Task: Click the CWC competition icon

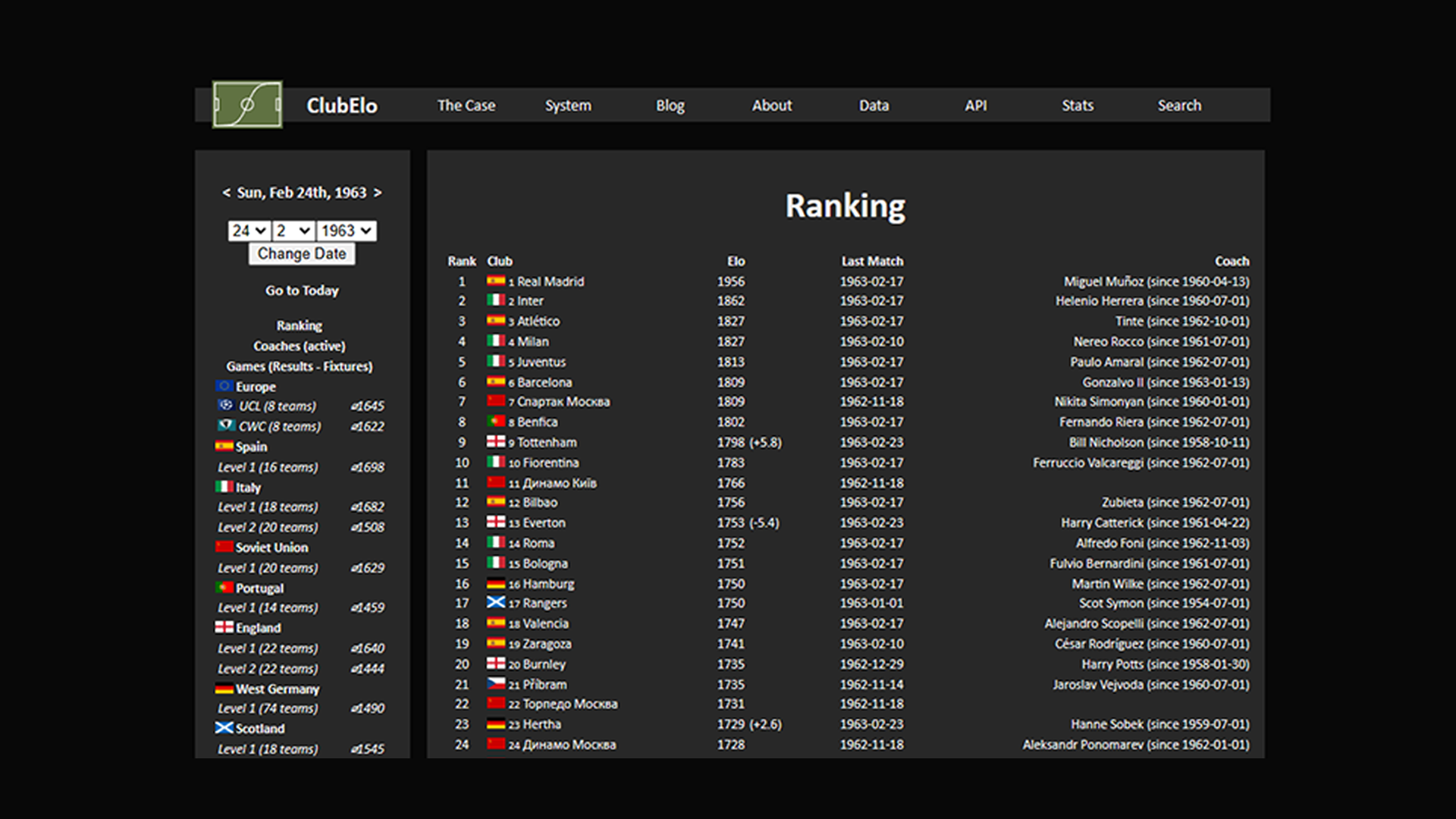Action: point(226,426)
